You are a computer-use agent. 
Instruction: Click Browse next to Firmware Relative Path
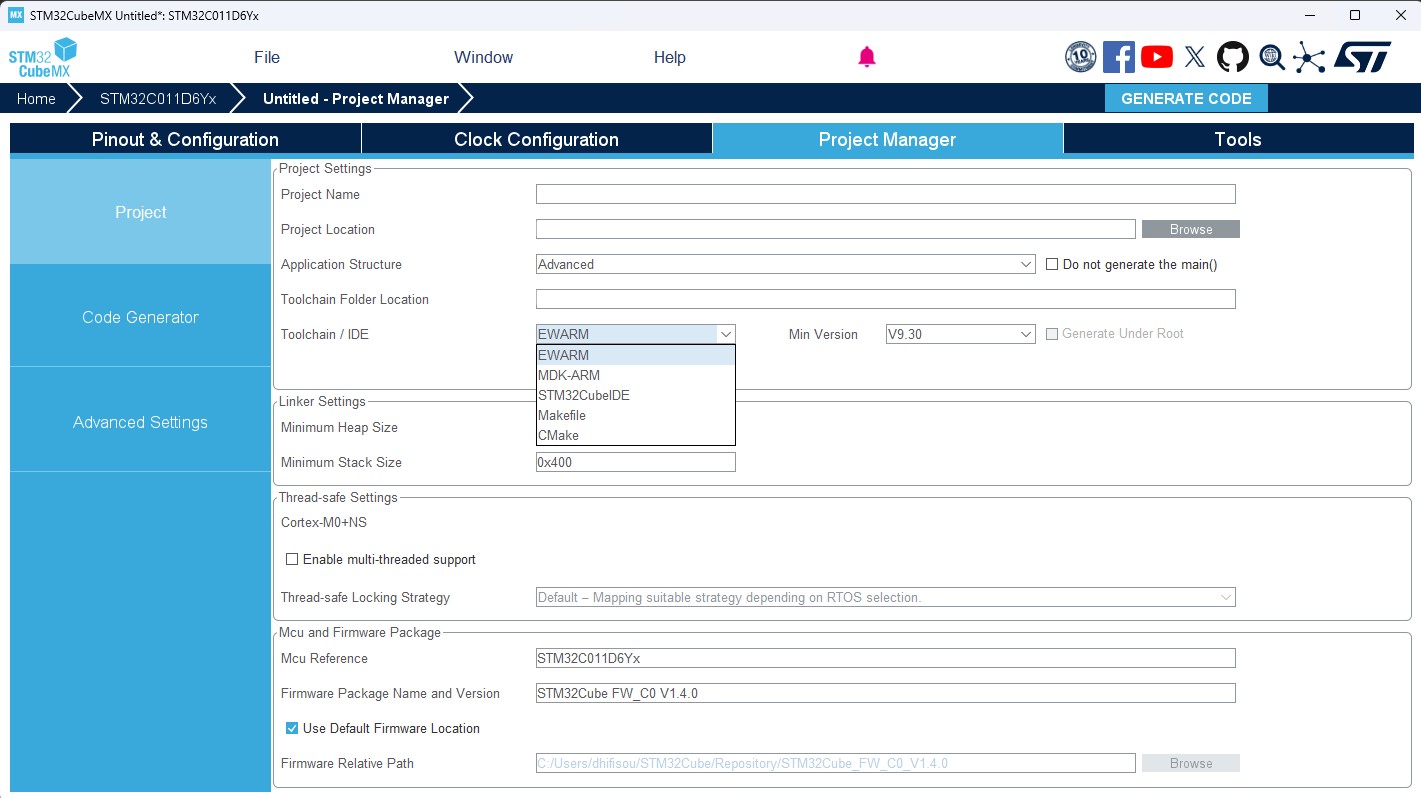coord(1191,763)
